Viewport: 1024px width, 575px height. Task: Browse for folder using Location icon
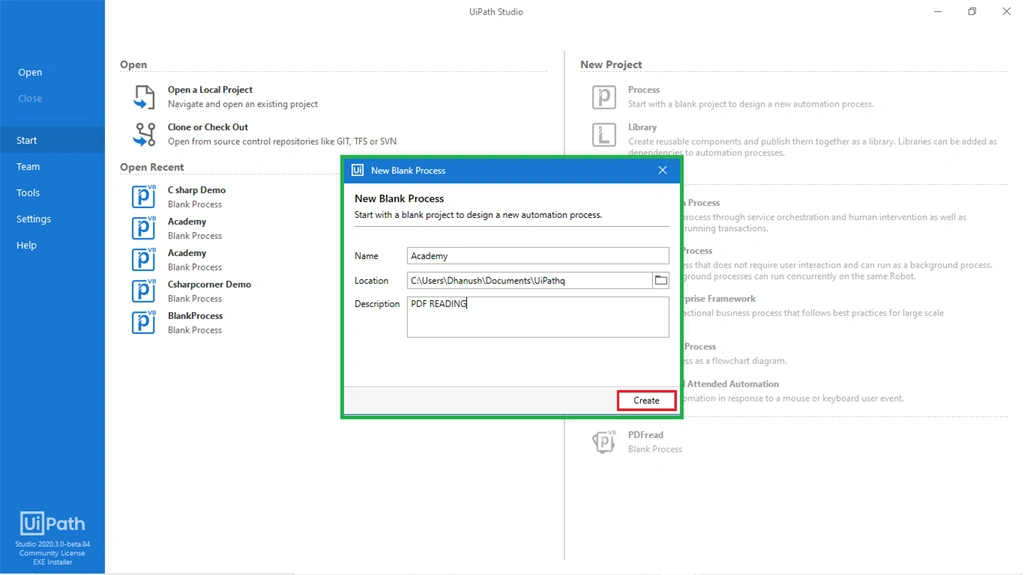coord(660,280)
